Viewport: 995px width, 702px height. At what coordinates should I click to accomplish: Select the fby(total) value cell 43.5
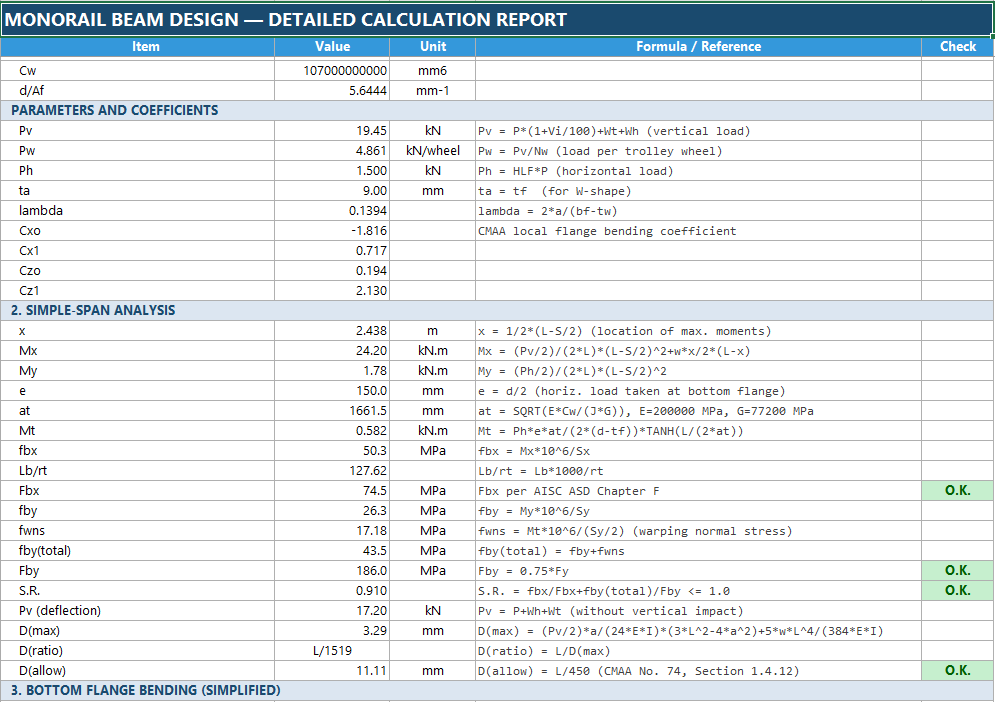pos(332,551)
